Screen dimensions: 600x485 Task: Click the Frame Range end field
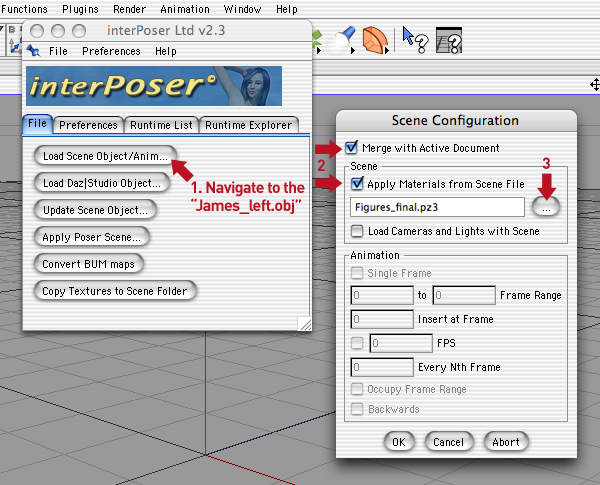pos(464,295)
